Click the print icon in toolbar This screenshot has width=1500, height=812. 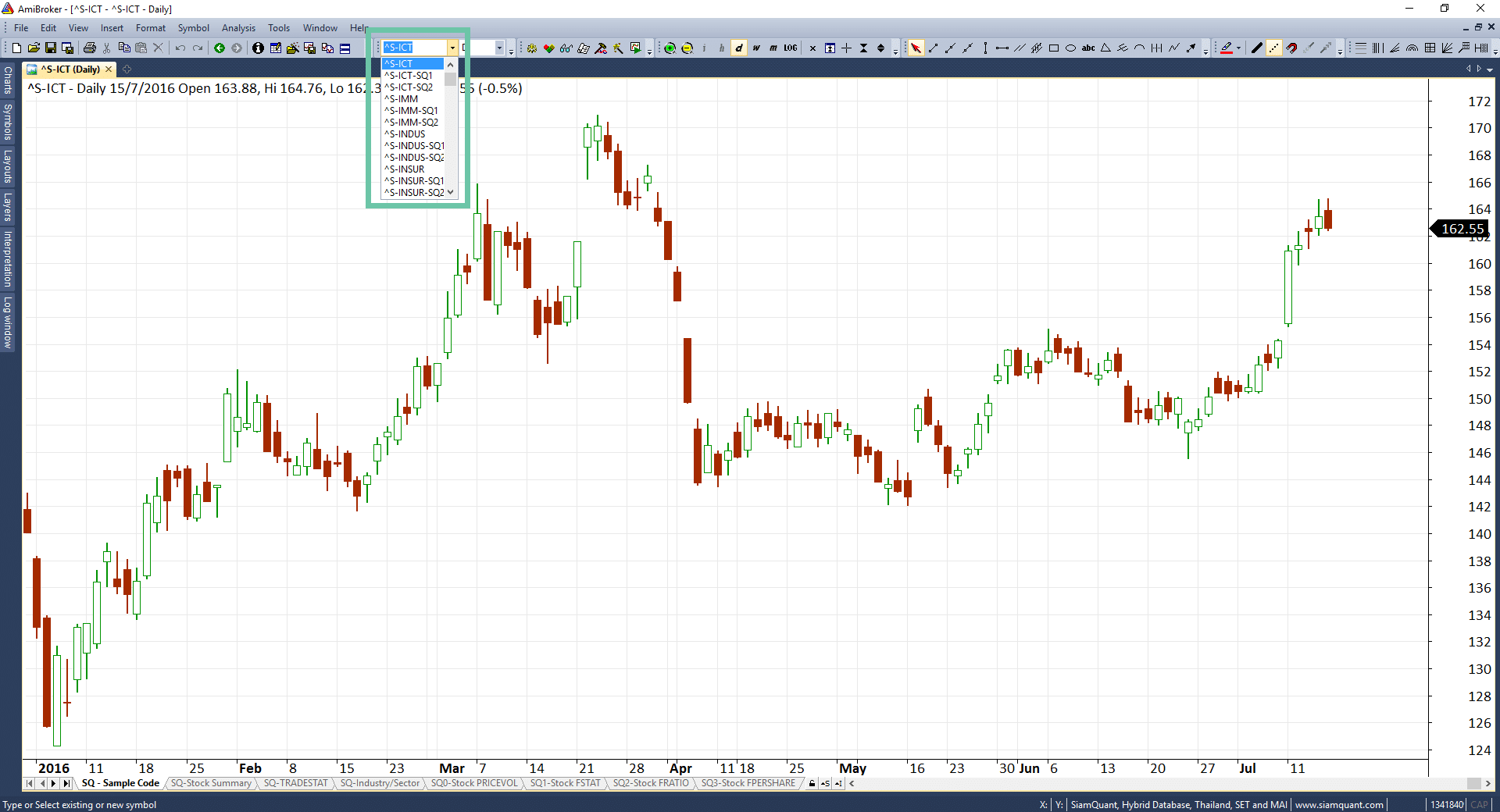(x=89, y=48)
